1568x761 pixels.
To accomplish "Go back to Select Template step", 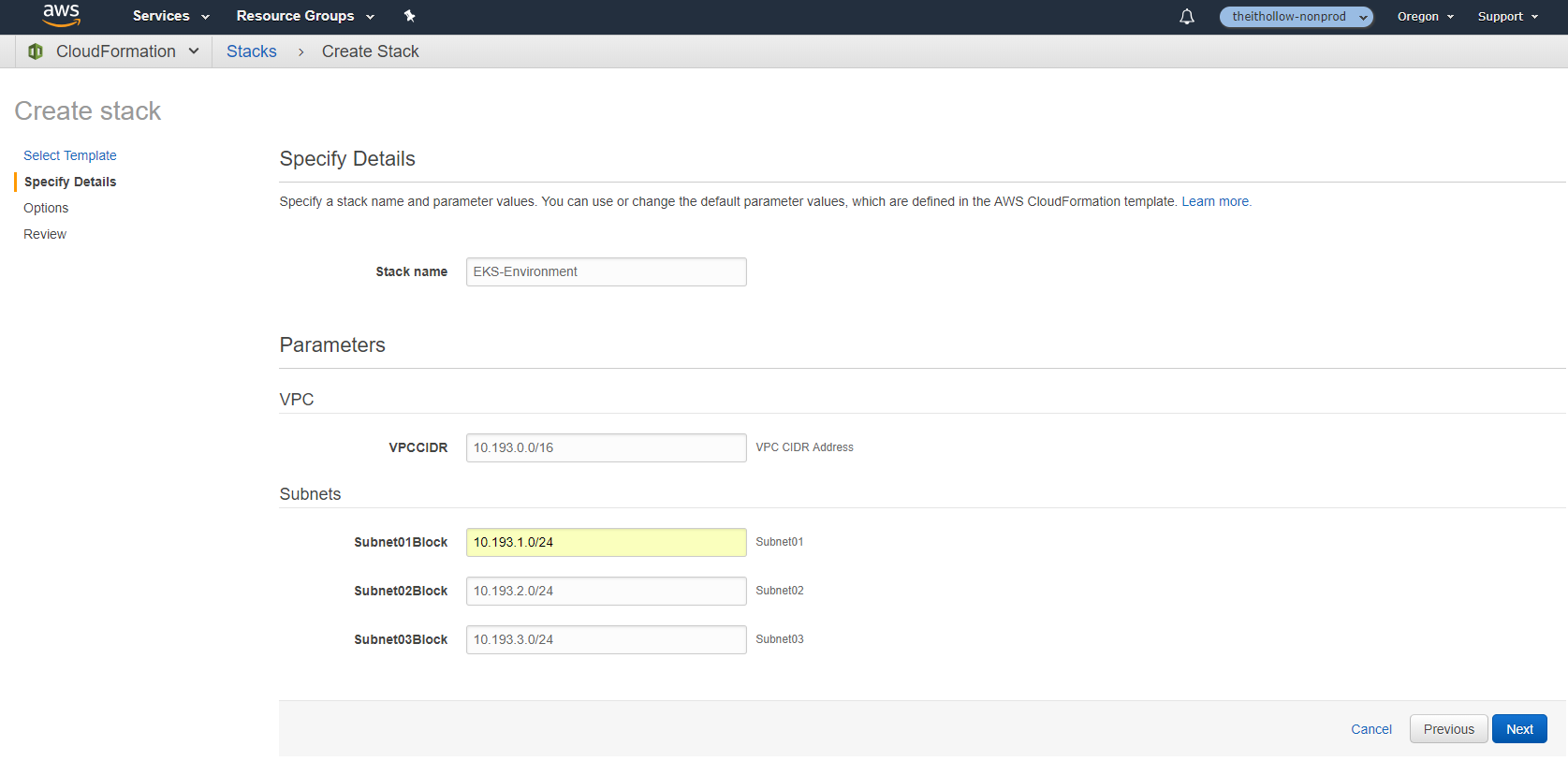I will tap(70, 155).
